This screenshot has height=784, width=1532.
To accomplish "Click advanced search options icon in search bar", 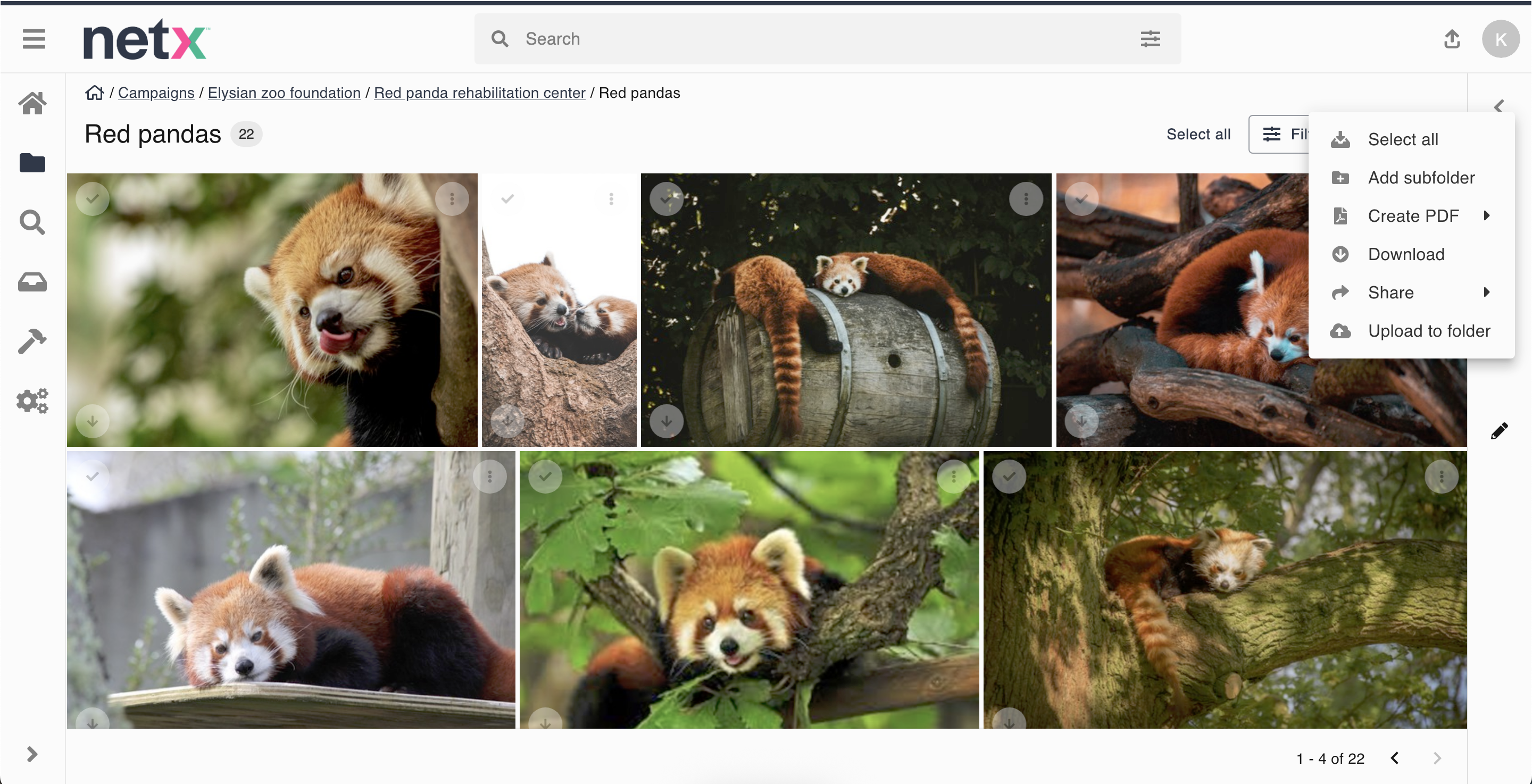I will coord(1150,39).
